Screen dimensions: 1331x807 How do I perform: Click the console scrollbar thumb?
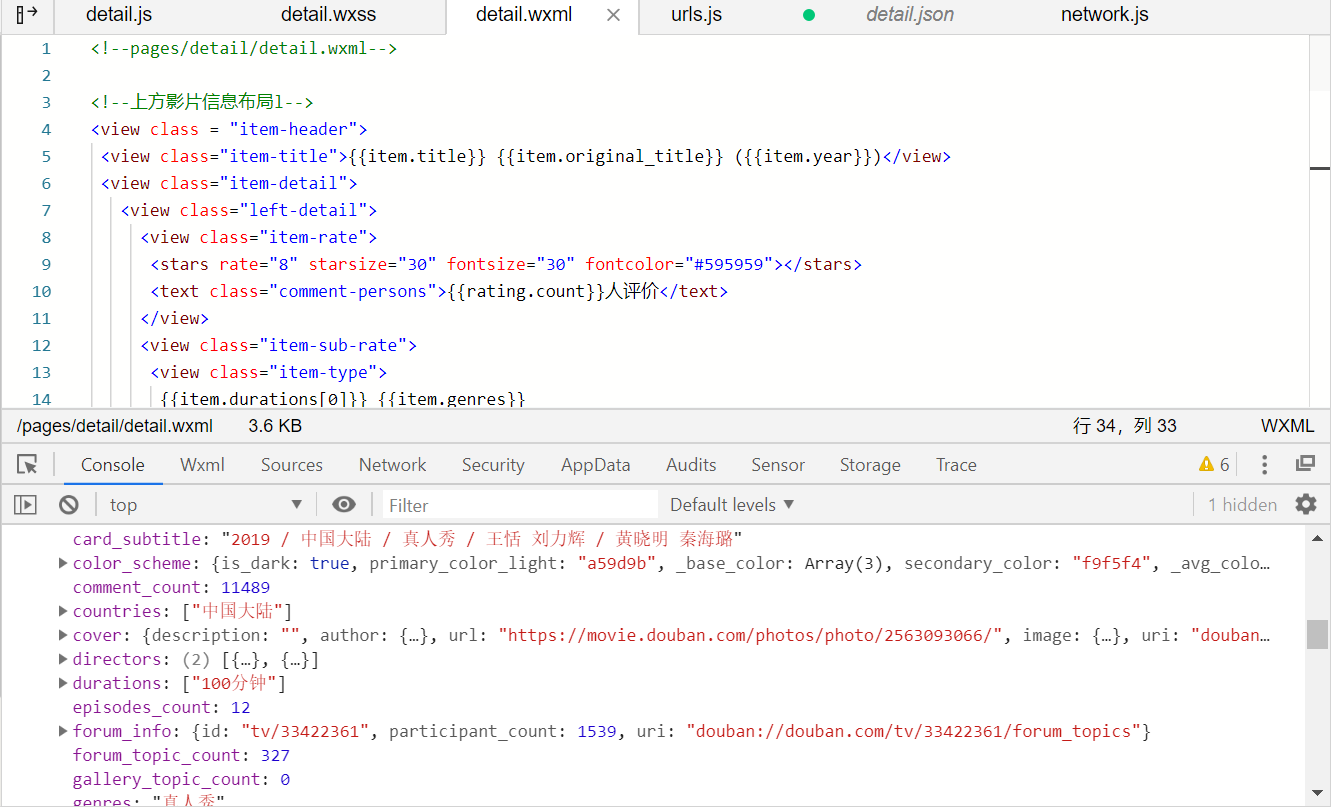(x=1318, y=634)
